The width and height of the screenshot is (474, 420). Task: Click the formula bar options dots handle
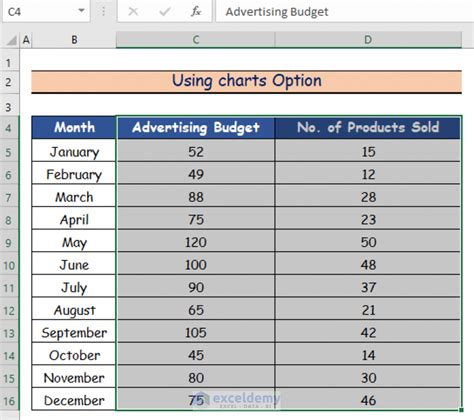coord(103,12)
